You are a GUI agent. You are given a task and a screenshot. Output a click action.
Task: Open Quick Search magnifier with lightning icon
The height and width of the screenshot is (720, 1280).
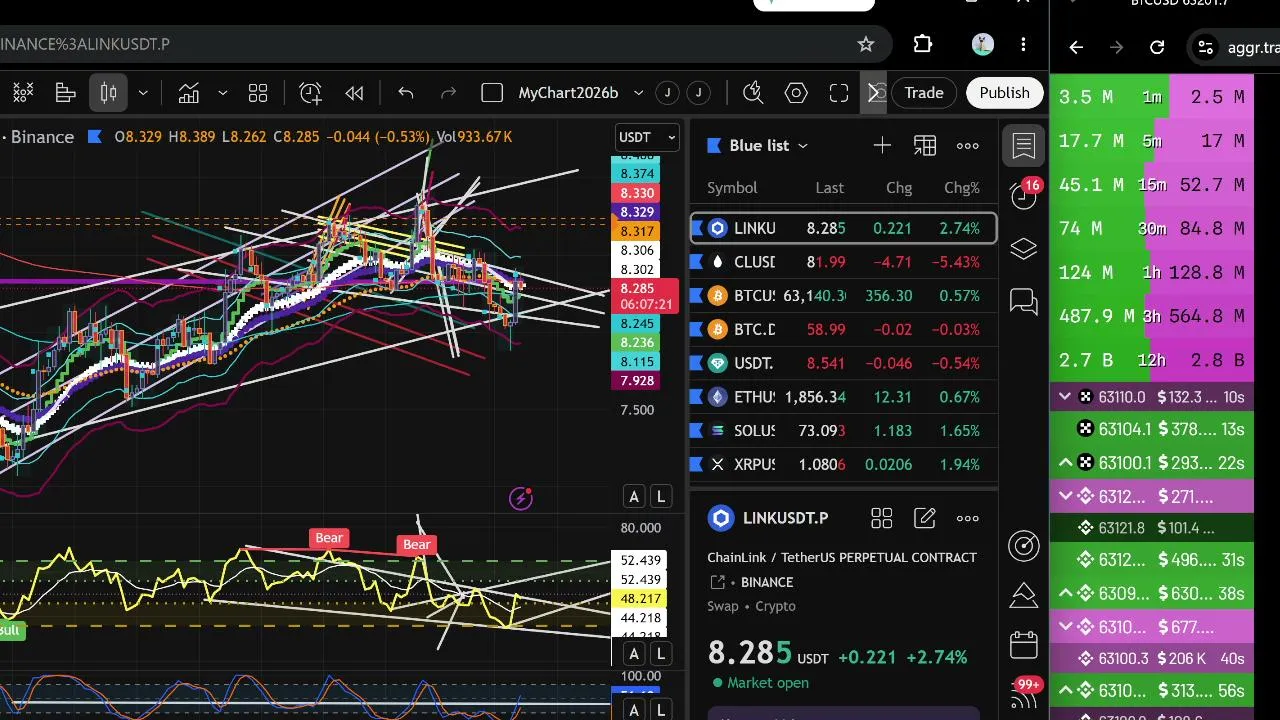(x=754, y=93)
